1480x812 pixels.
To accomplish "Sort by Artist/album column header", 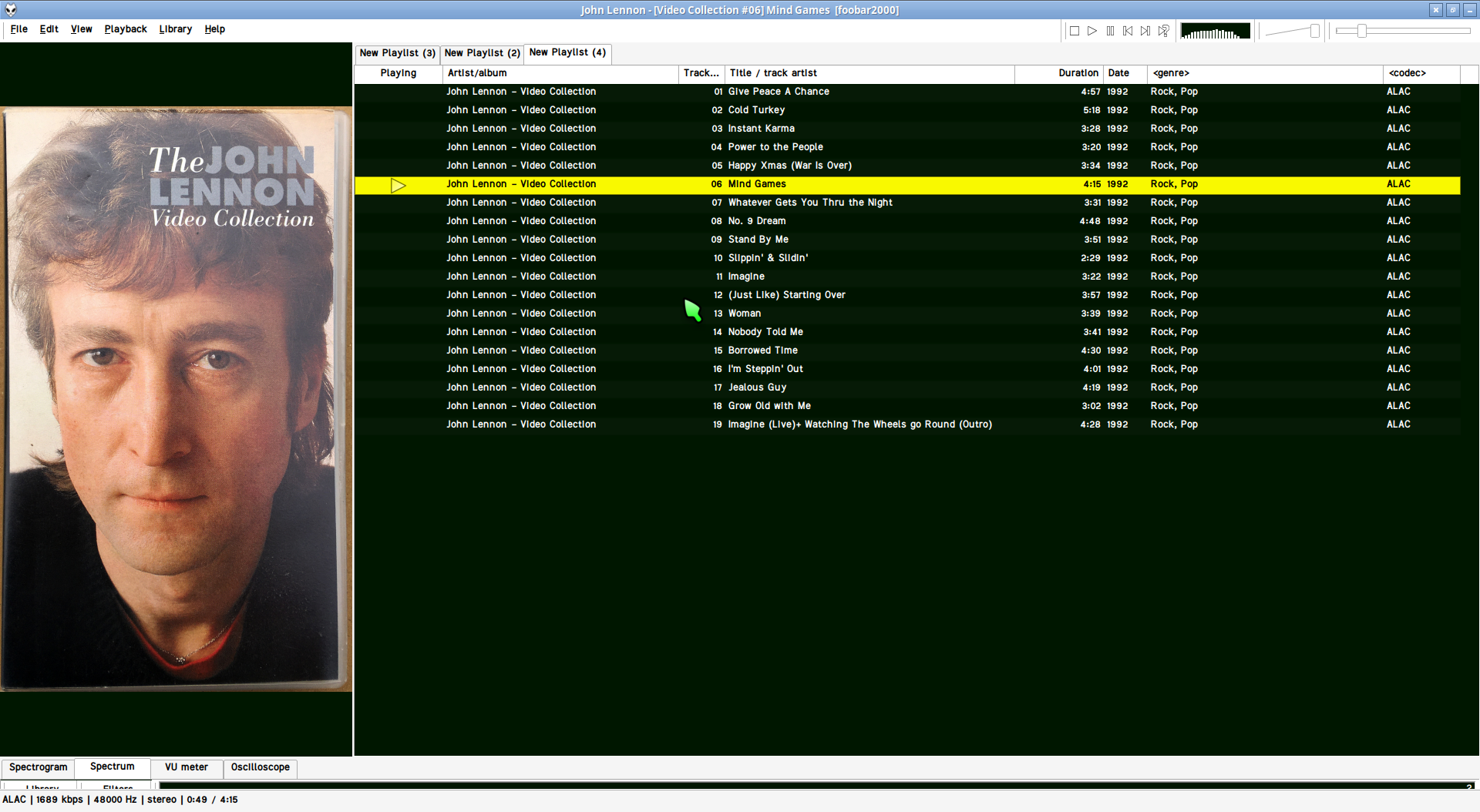I will (x=560, y=73).
